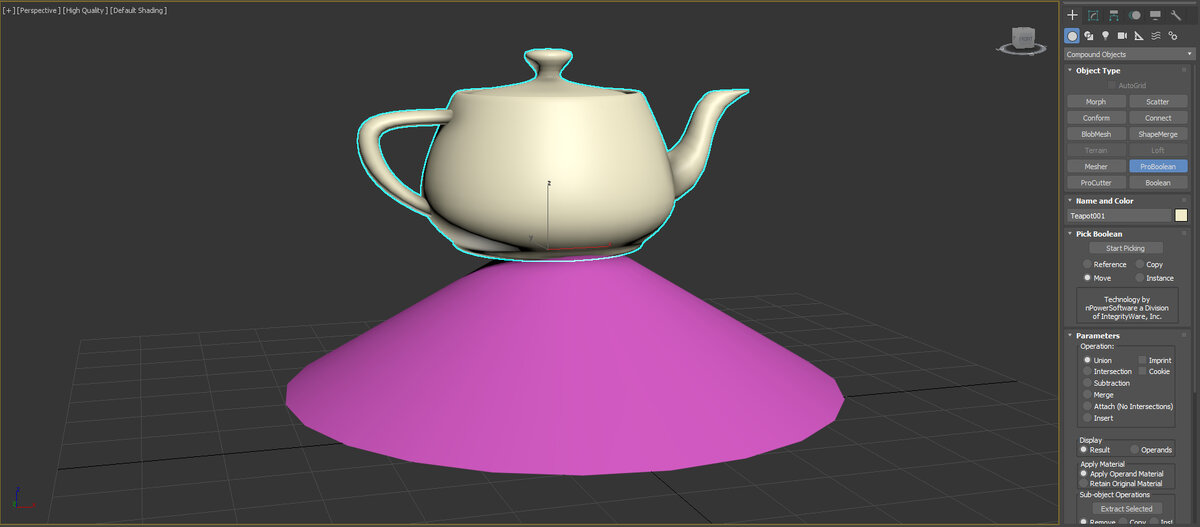Click the active ProBoolean button
This screenshot has height=527, width=1200.
click(x=1158, y=166)
